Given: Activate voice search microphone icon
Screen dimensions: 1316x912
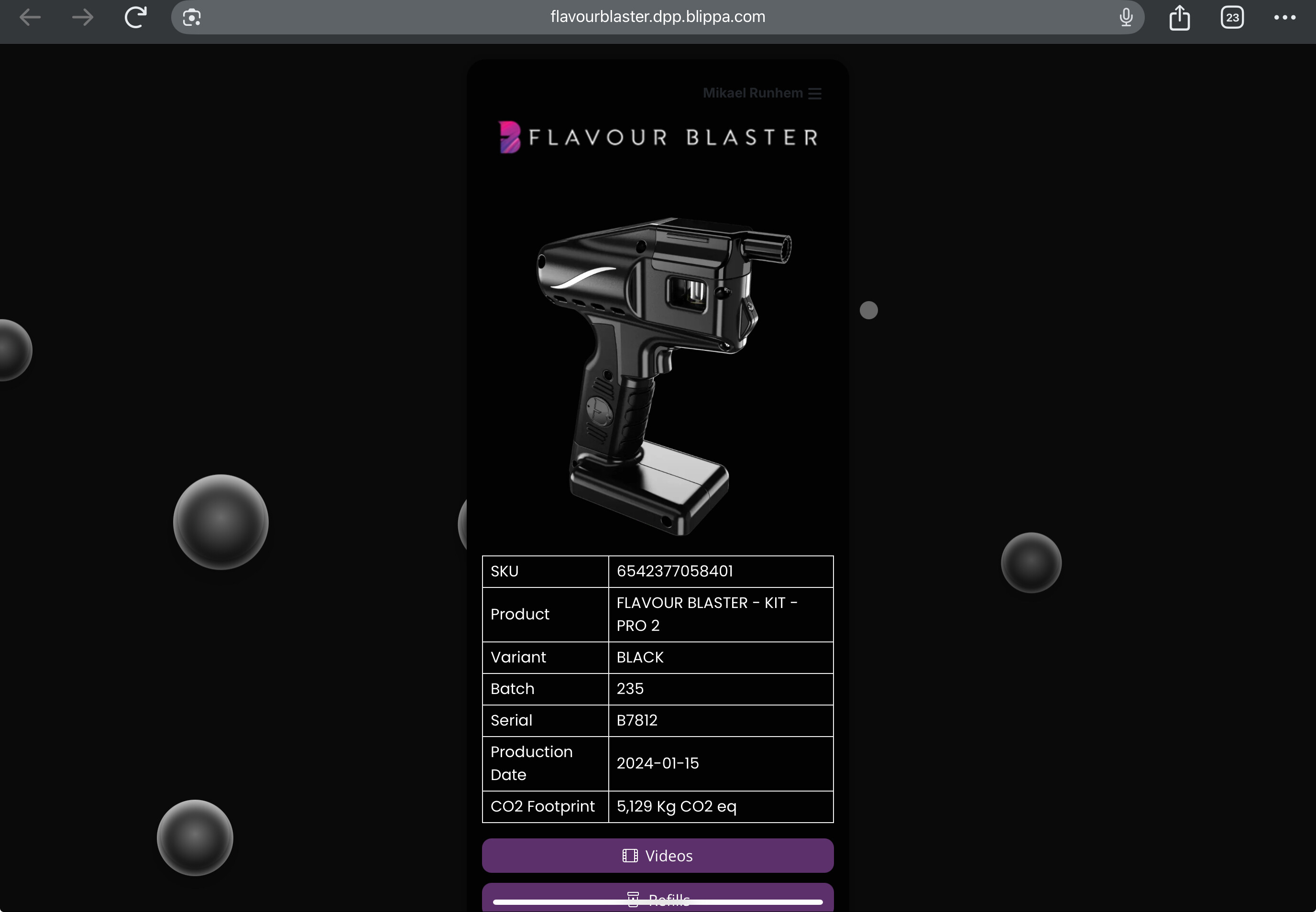Looking at the screenshot, I should (1126, 17).
